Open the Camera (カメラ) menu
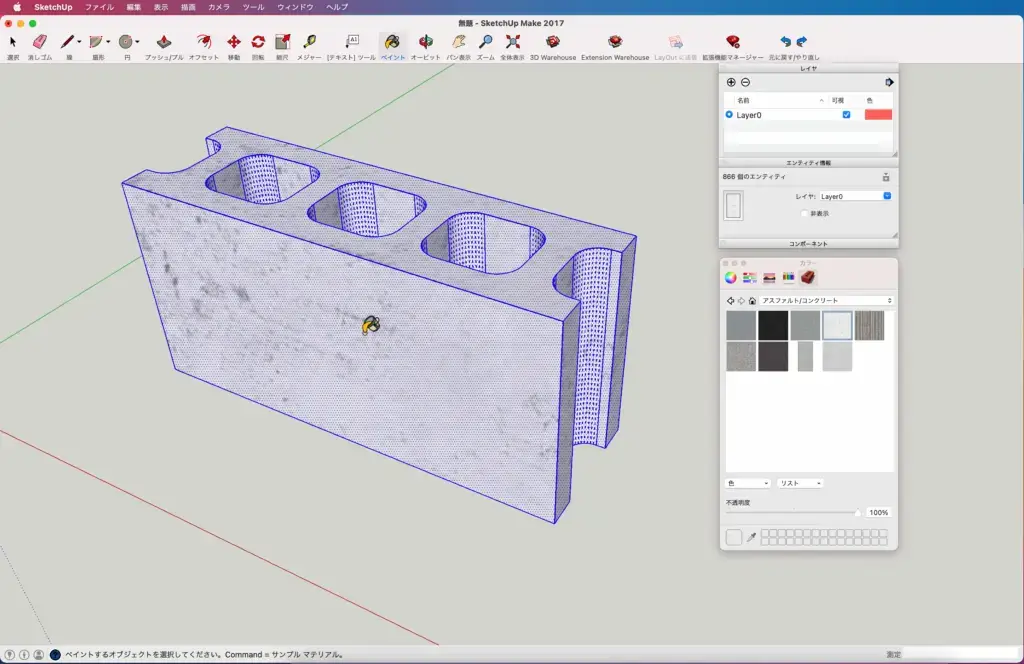The height and width of the screenshot is (664, 1024). coord(219,7)
